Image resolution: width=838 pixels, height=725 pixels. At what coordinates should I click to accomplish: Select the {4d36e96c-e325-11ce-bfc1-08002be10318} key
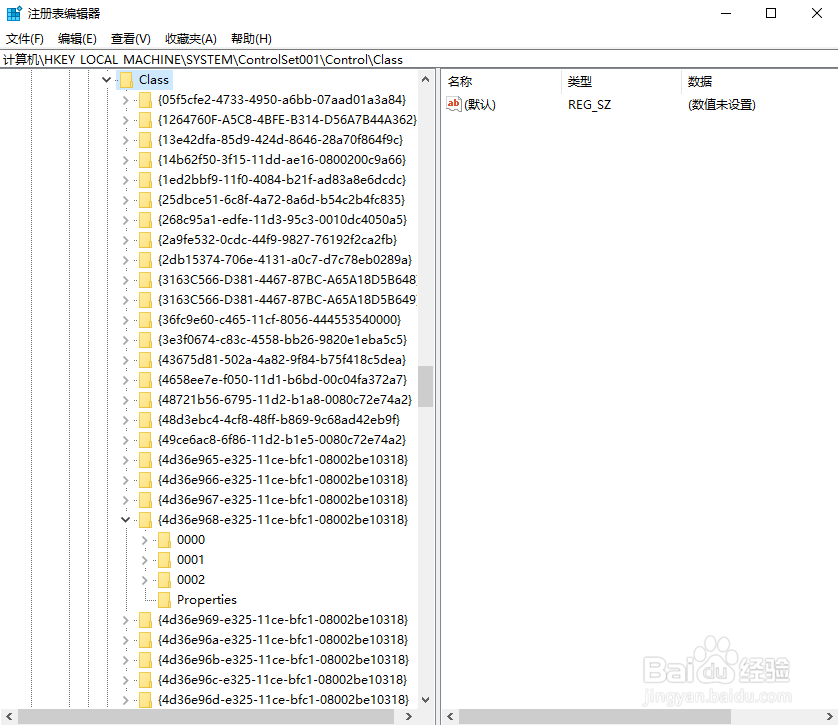pos(282,680)
